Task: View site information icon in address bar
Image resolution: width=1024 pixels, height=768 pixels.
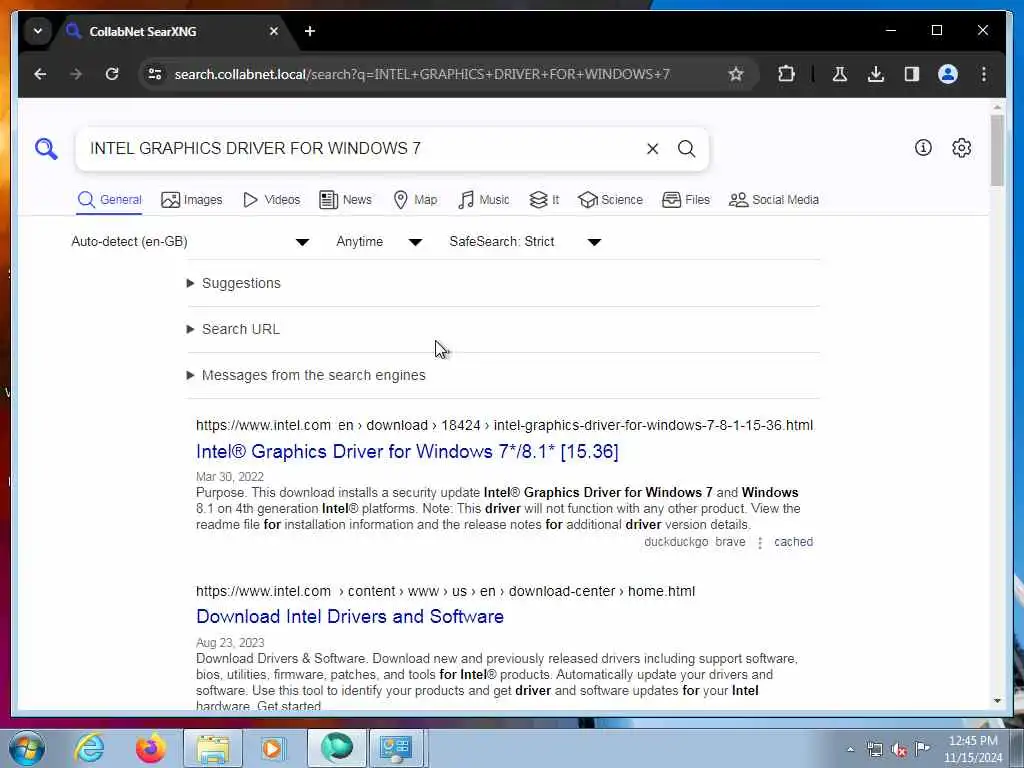Action: click(x=155, y=74)
